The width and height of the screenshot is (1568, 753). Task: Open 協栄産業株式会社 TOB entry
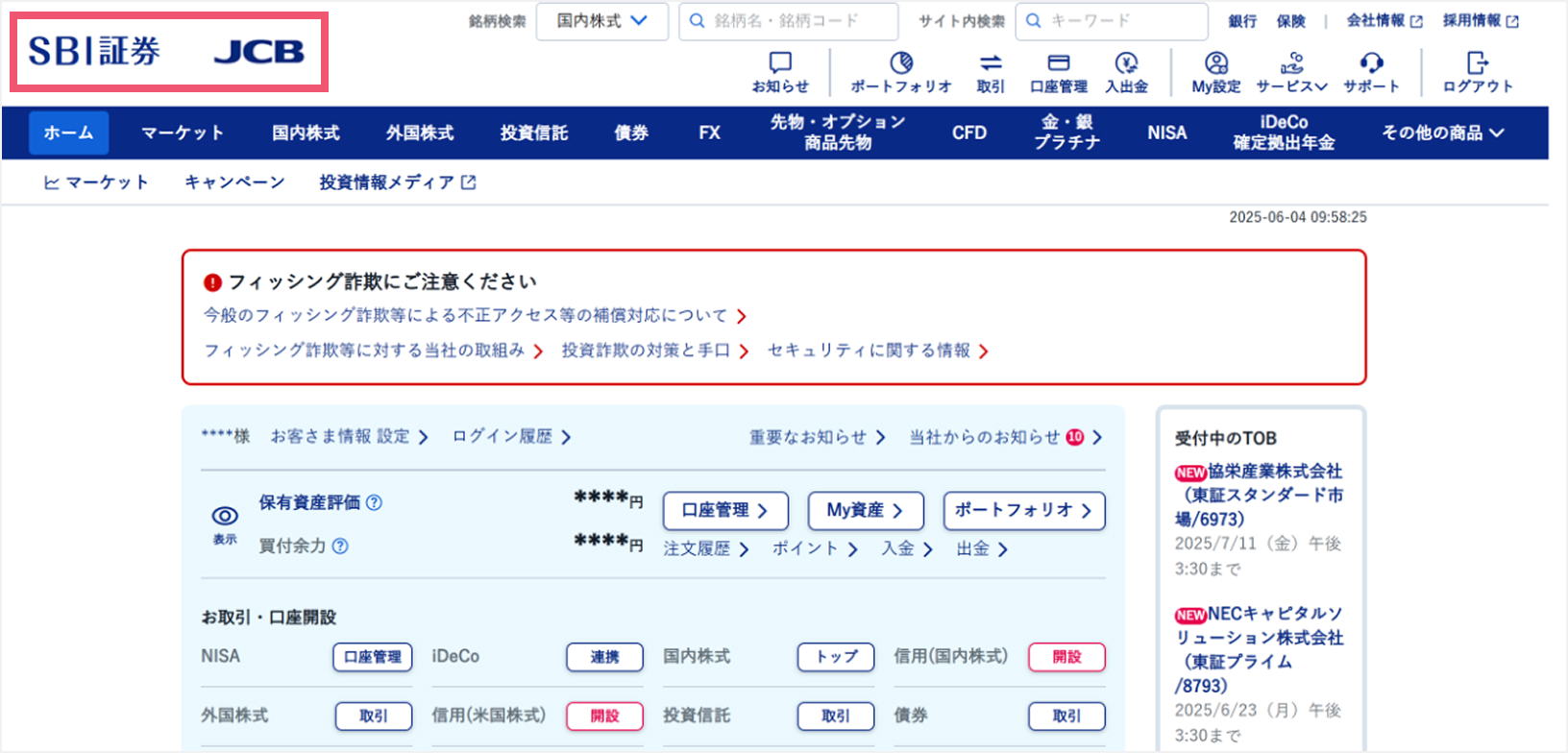point(1259,495)
